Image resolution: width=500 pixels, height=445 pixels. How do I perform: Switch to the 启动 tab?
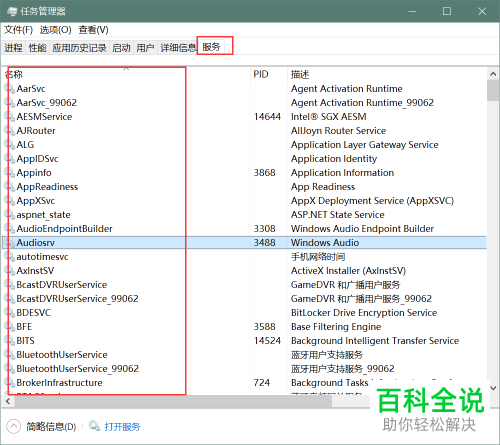click(121, 48)
